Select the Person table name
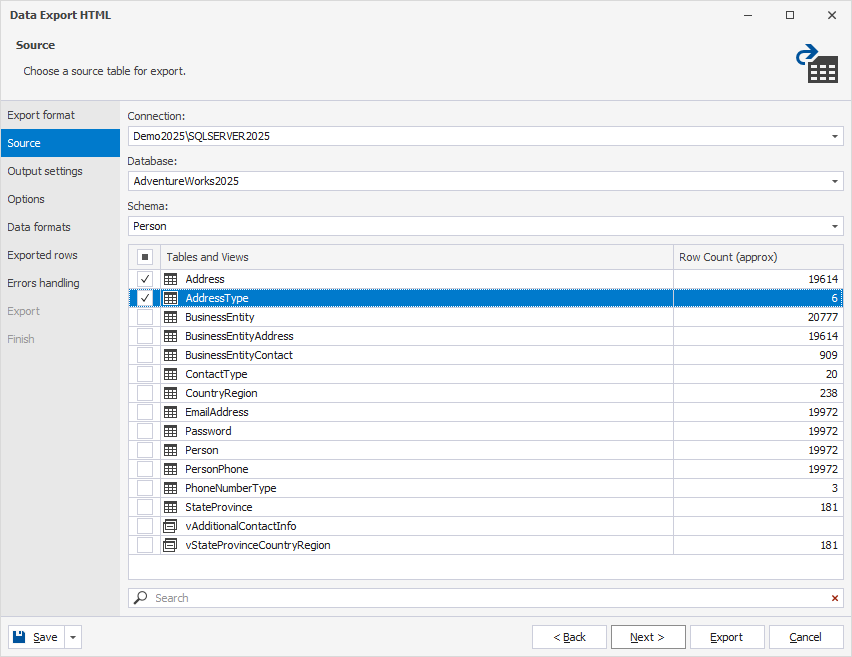Screen dimensions: 852x657 (202, 450)
